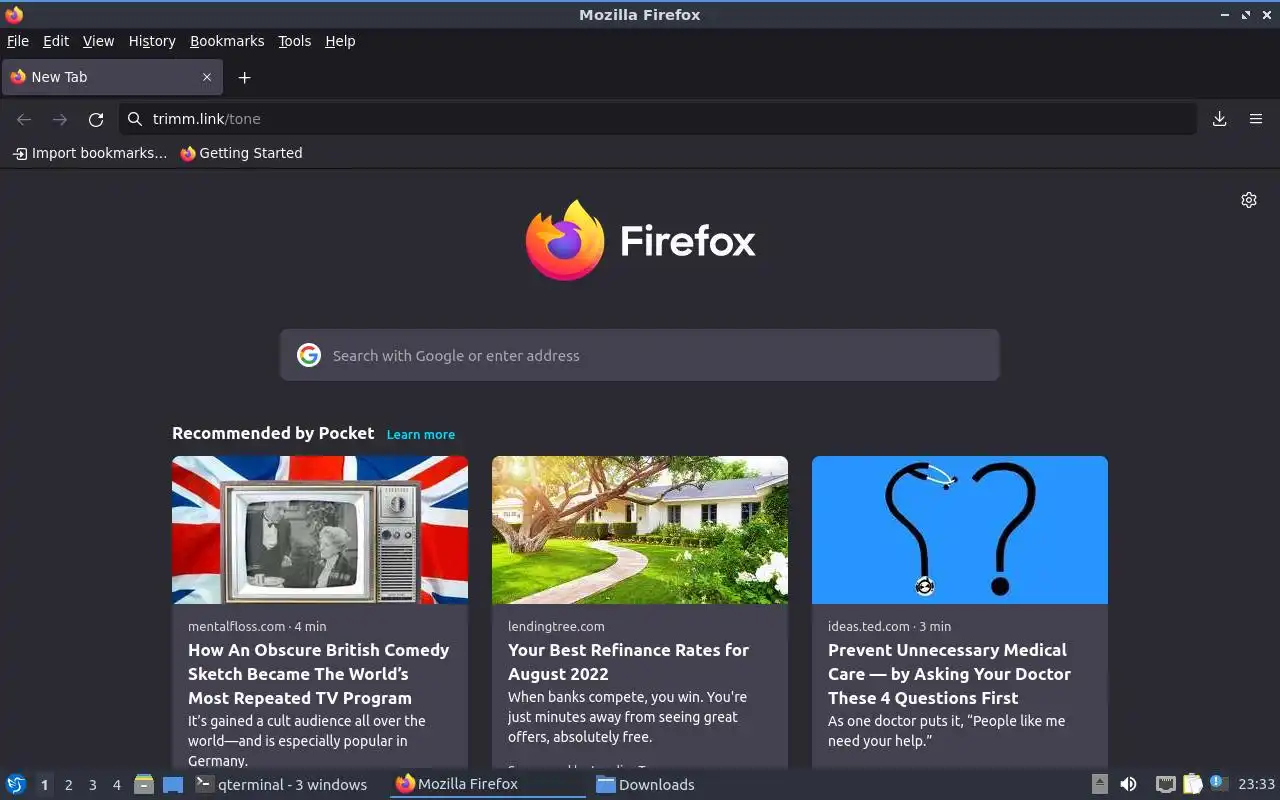Screen dimensions: 1280x800
Task: Click the 23:33 clock in the tray
Action: (x=1256, y=784)
